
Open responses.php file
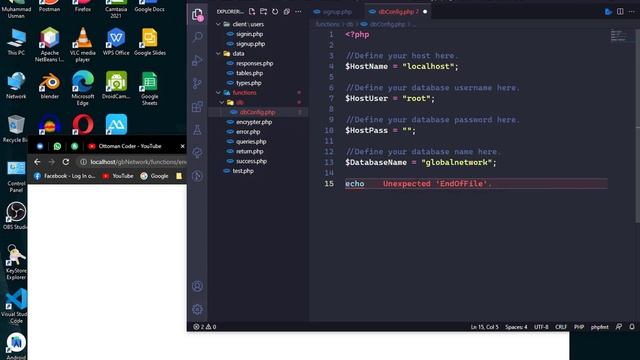pos(254,63)
